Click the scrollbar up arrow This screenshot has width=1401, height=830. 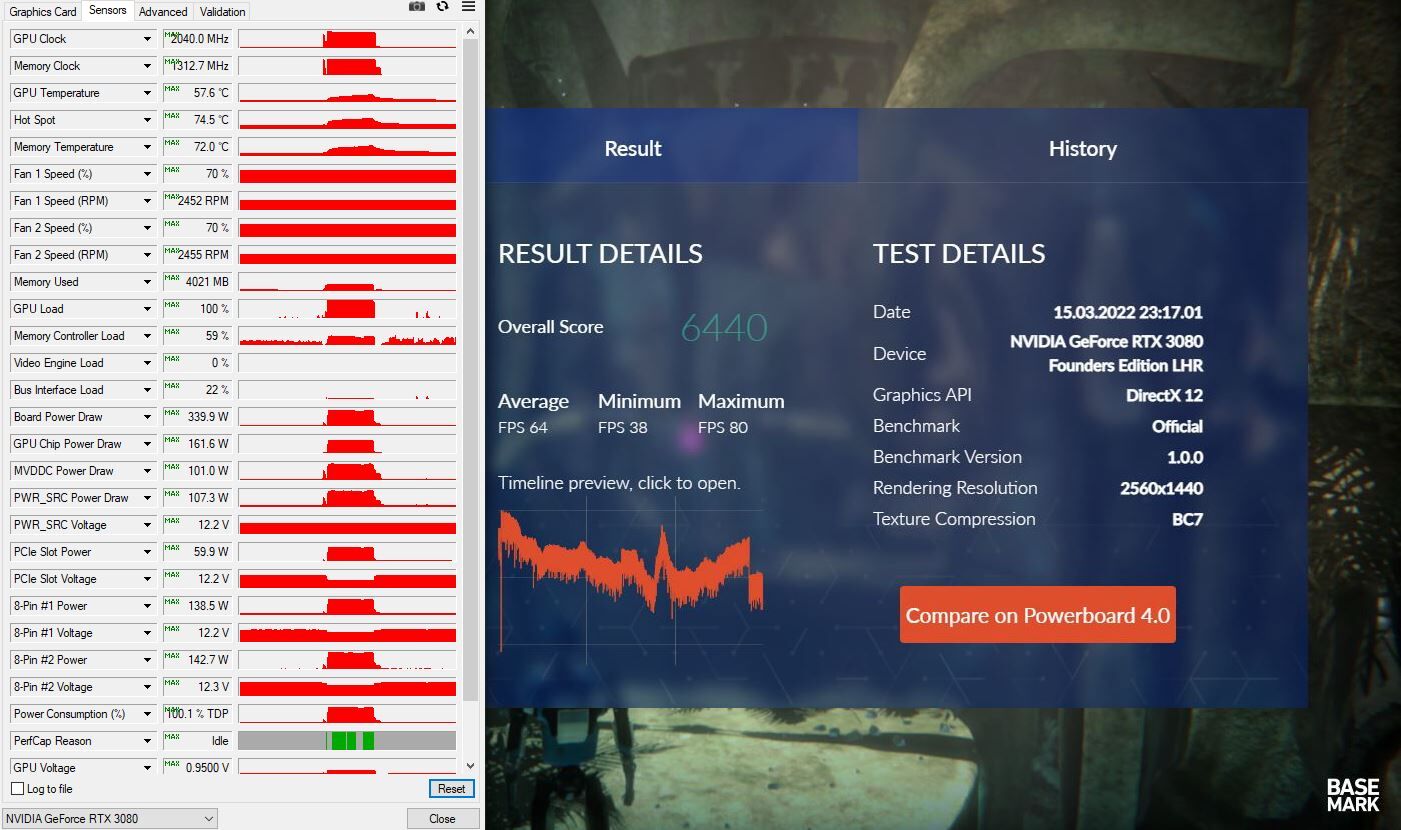click(x=471, y=32)
